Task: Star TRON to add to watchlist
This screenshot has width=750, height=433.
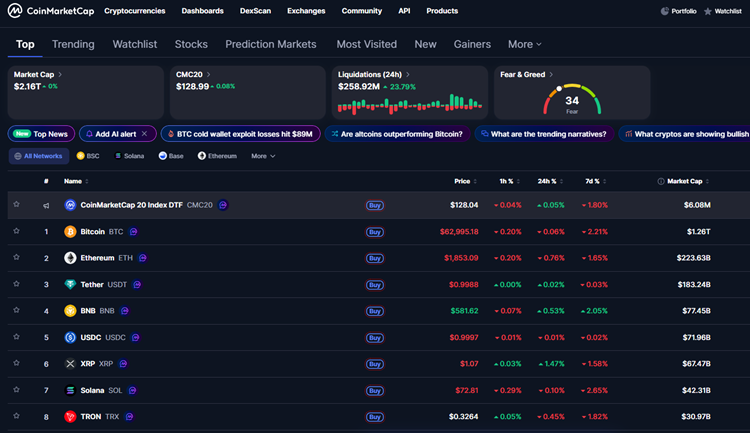Action: [x=16, y=416]
